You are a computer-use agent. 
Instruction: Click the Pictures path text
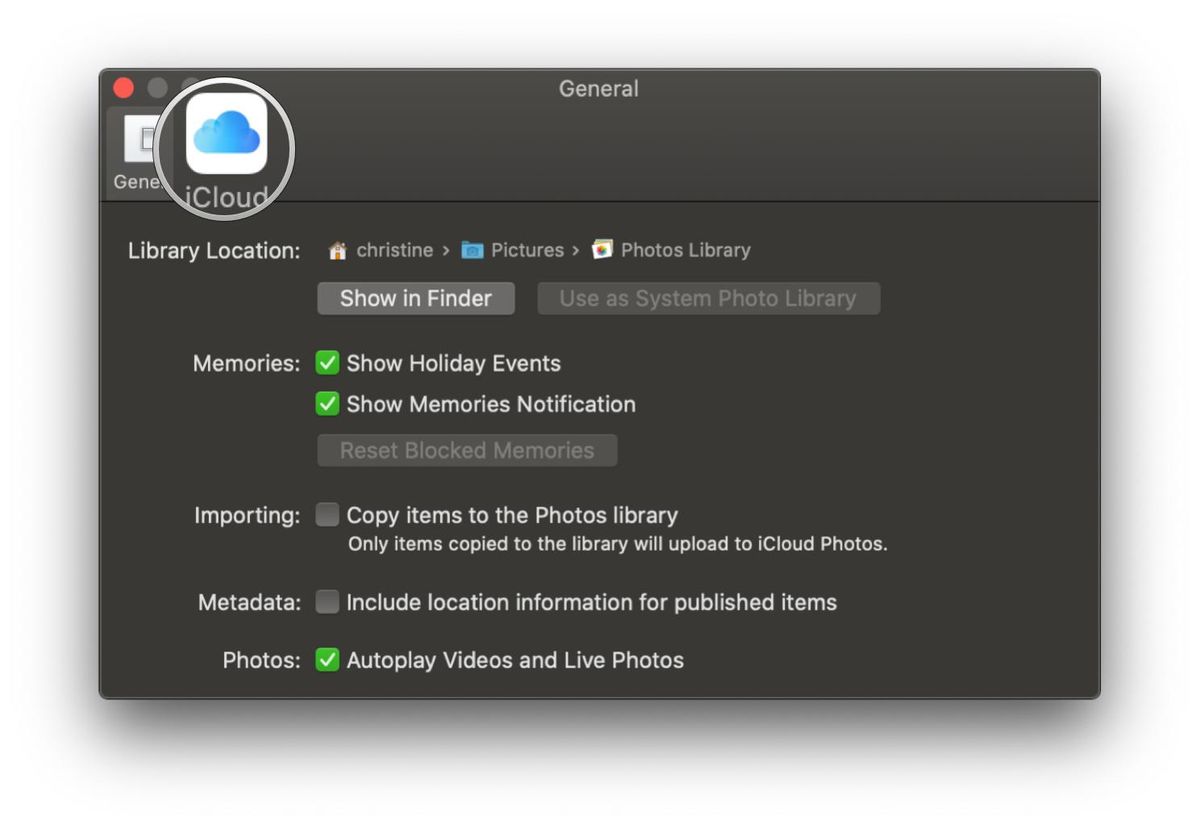pyautogui.click(x=527, y=250)
